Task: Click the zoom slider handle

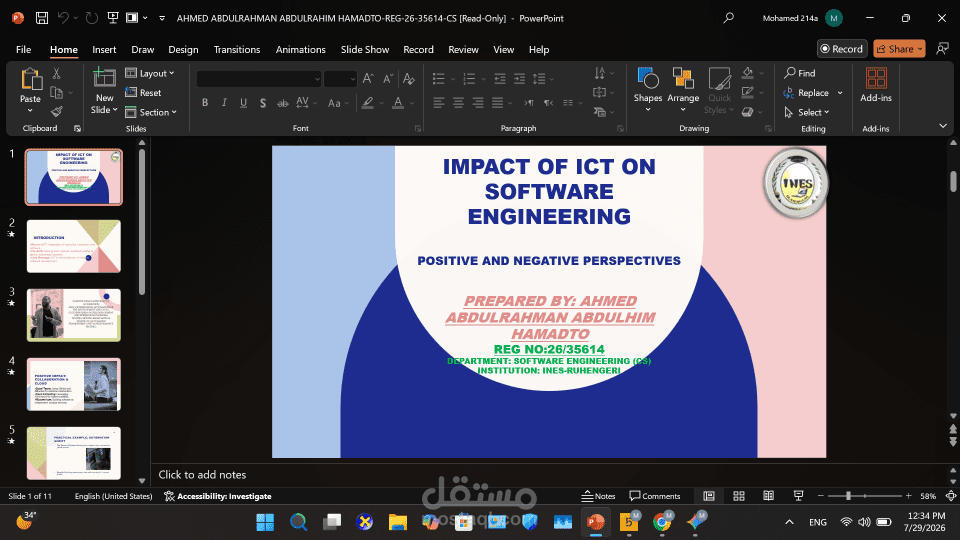Action: (x=848, y=496)
